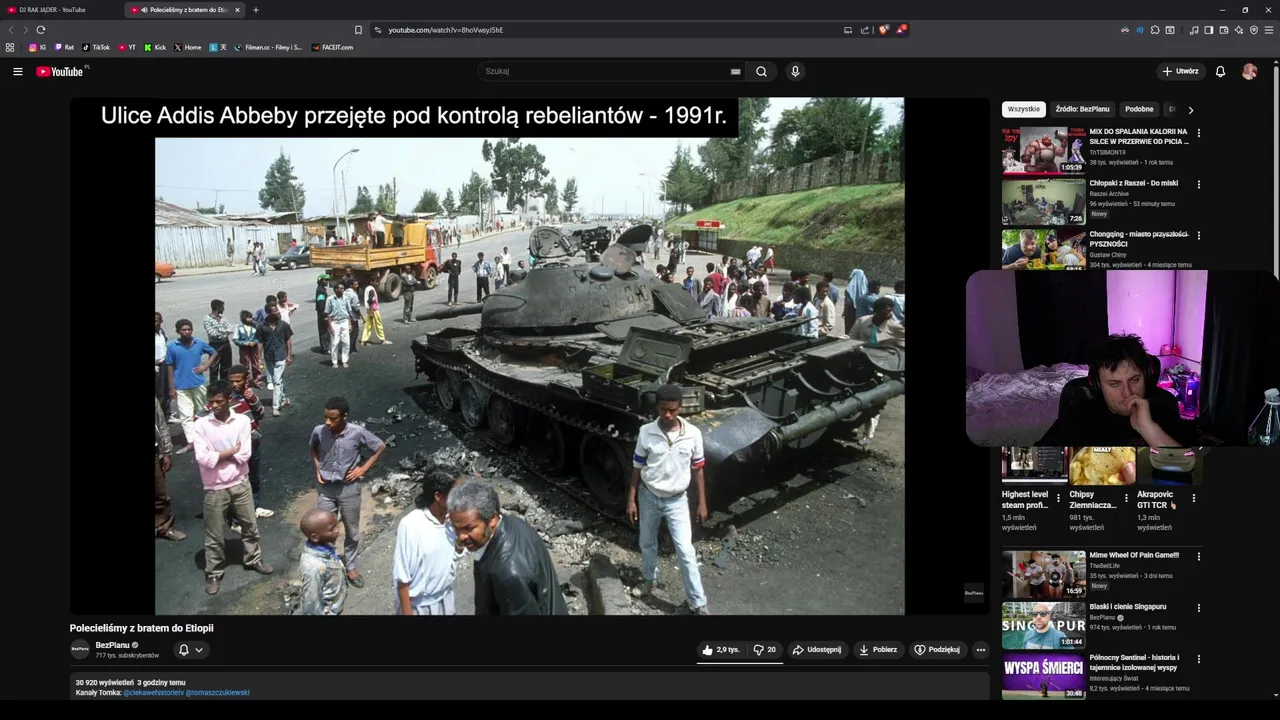Start voice search with the microphone
1280x720 pixels.
[795, 71]
